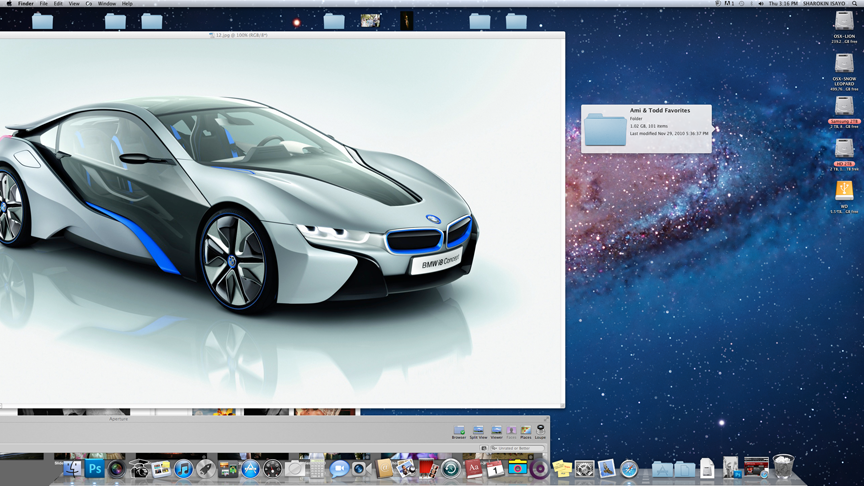
Task: Open the Window menu
Action: click(107, 3)
